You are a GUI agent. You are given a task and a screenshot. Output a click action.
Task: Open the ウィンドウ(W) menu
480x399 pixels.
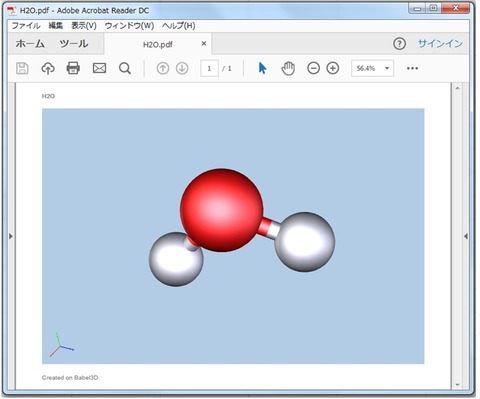[129, 26]
